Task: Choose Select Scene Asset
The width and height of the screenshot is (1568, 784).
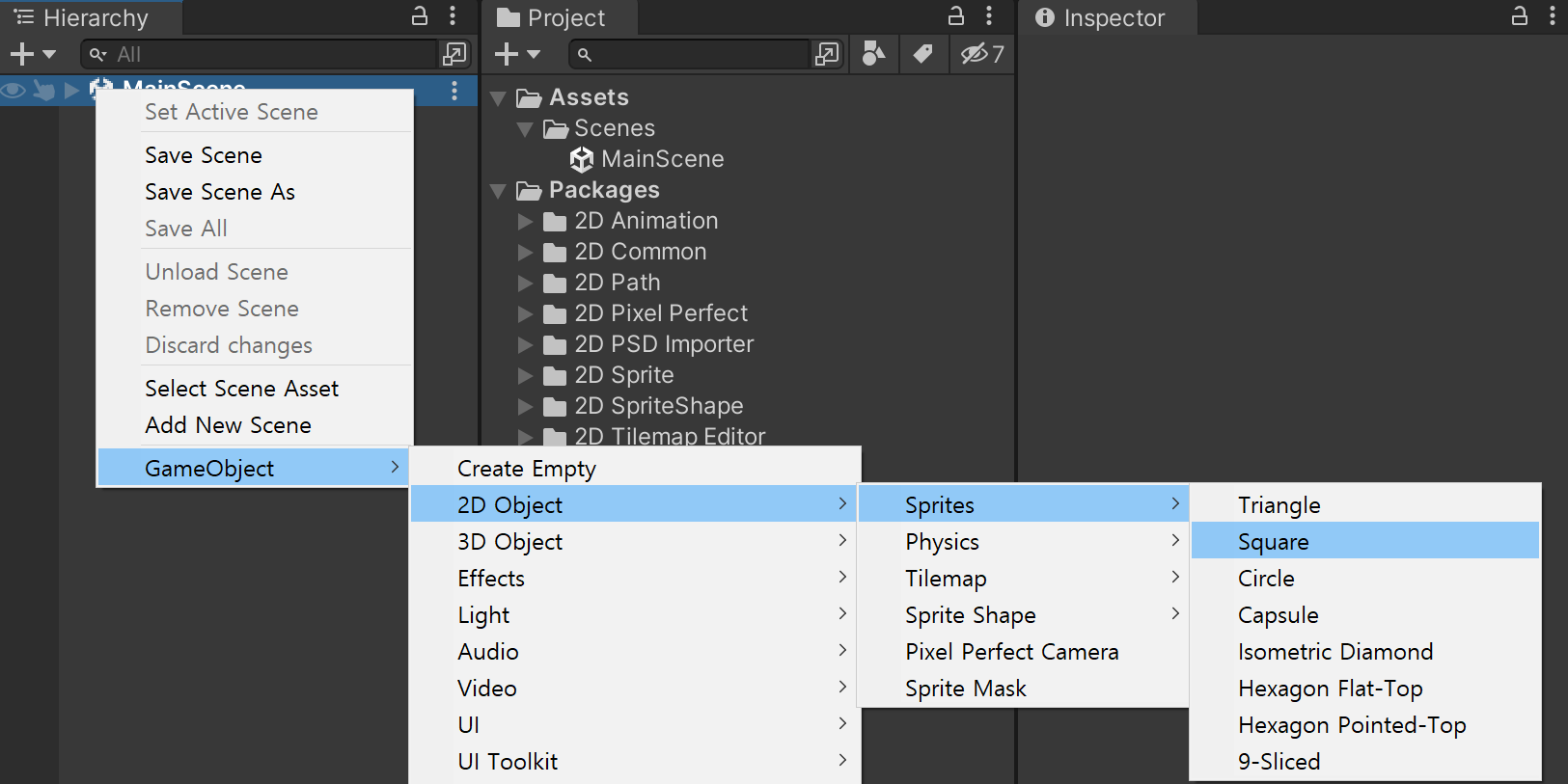Action: click(x=255, y=389)
